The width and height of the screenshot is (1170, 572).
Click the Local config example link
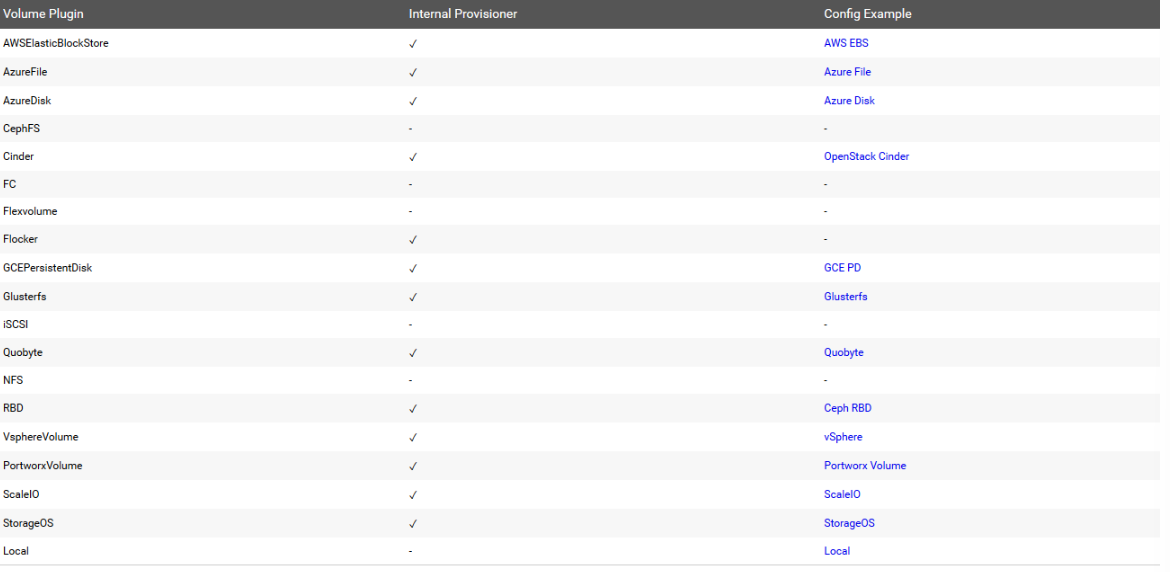click(836, 551)
